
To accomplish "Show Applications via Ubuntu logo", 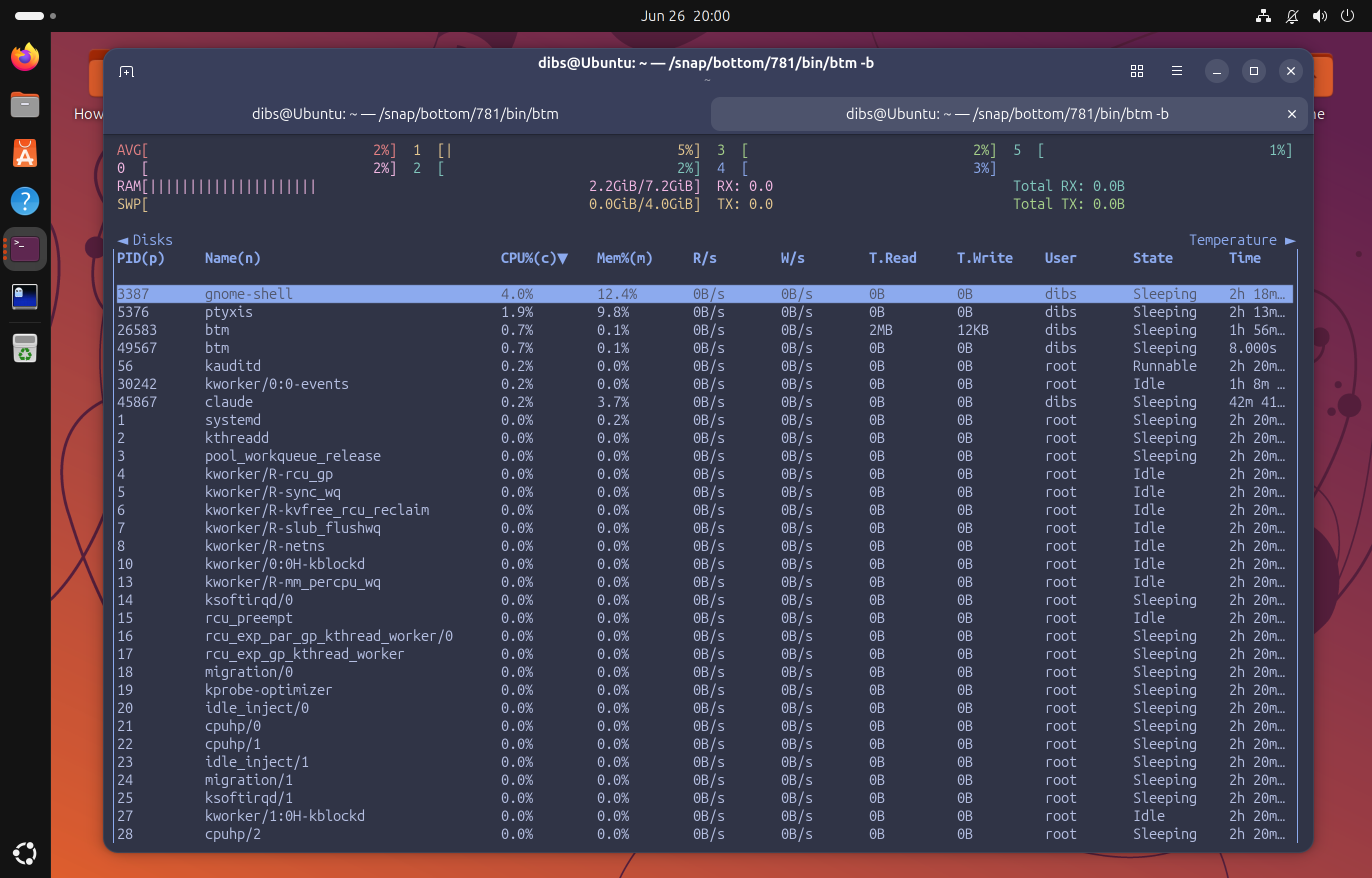I will tap(25, 853).
